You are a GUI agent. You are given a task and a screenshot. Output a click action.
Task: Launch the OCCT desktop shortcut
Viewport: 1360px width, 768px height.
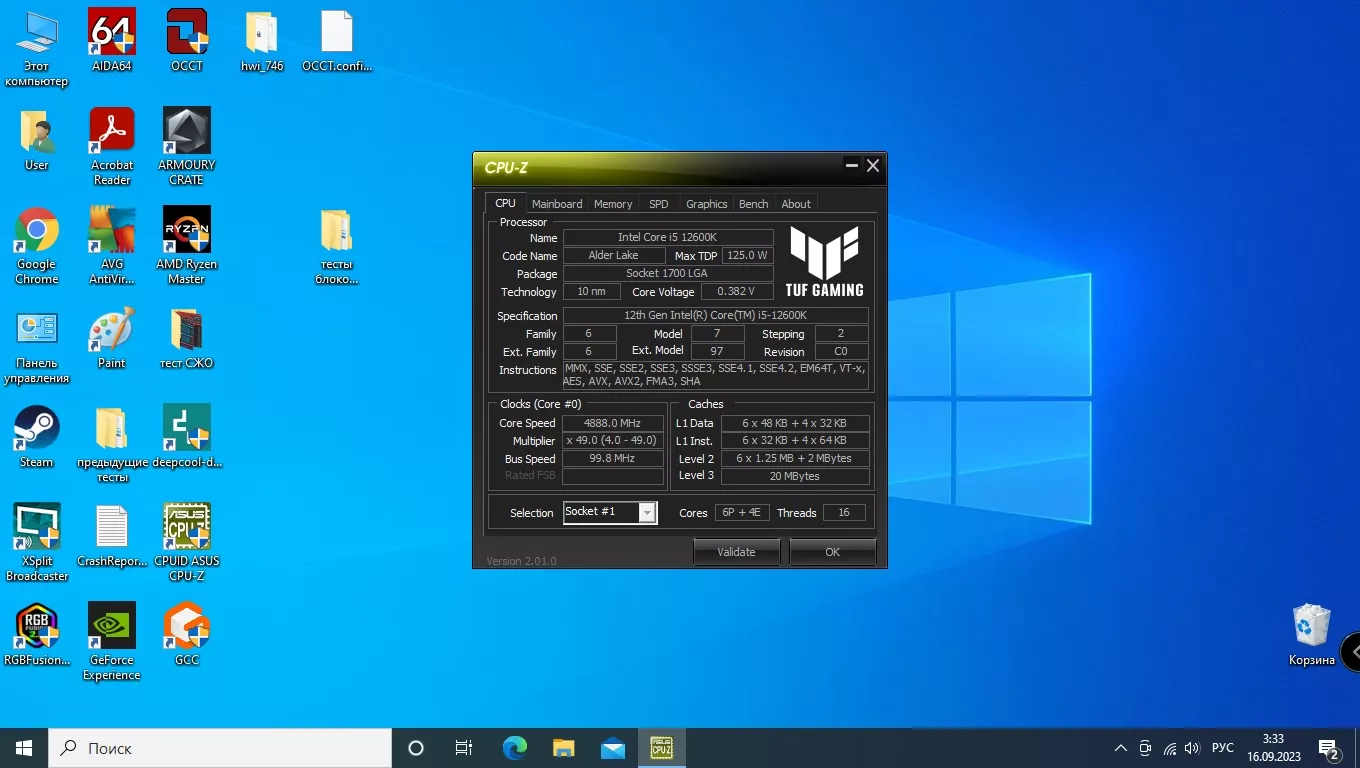[187, 40]
